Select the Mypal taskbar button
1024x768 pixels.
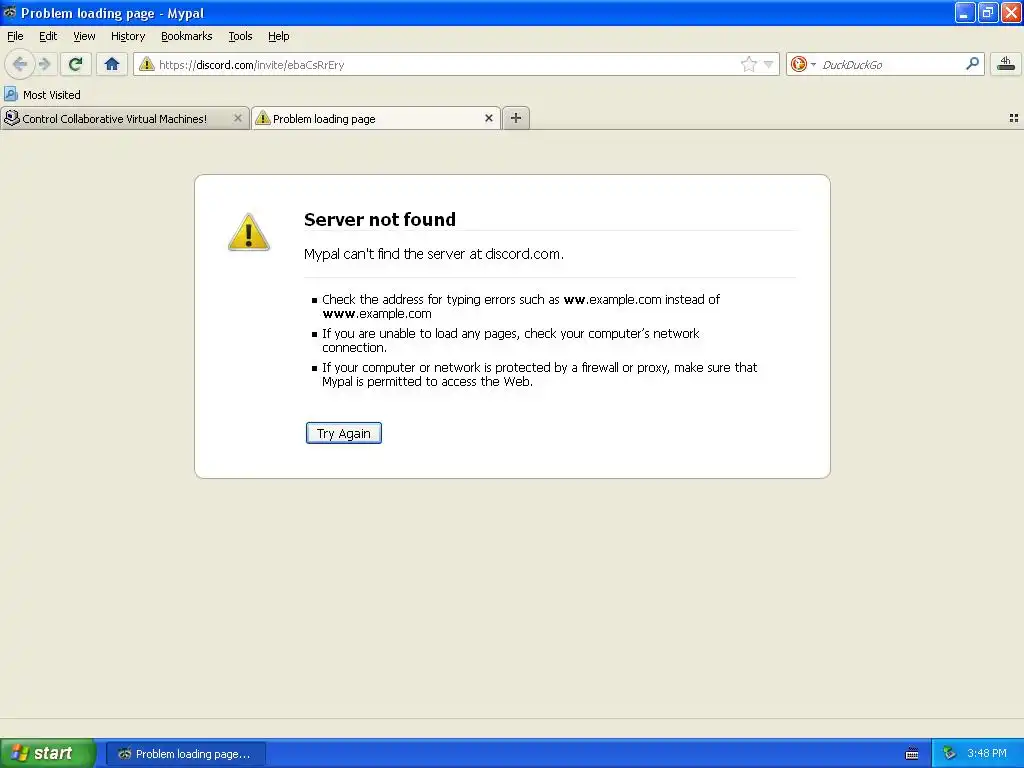[x=186, y=754]
